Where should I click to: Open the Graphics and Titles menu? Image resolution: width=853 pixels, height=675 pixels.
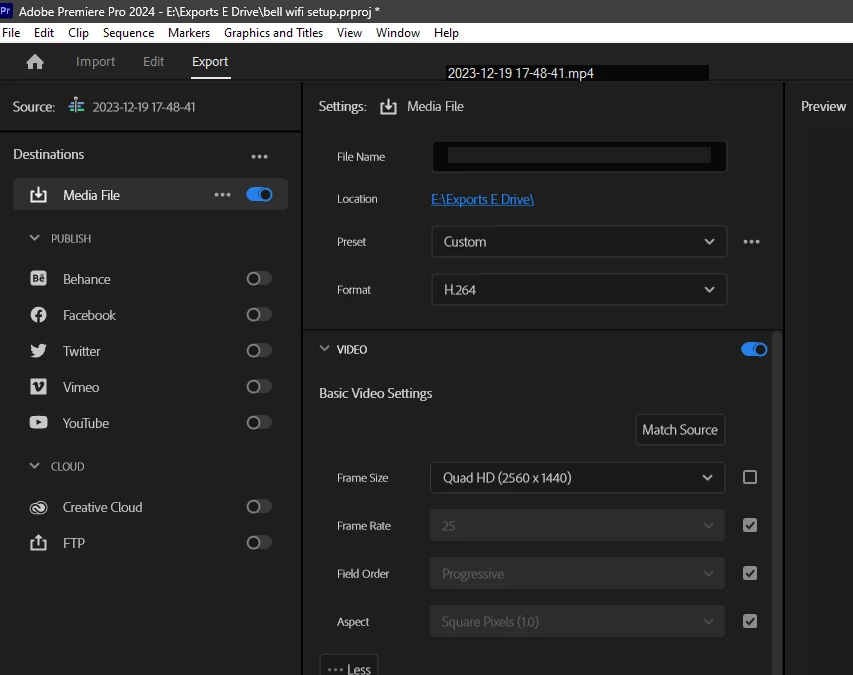(x=273, y=33)
